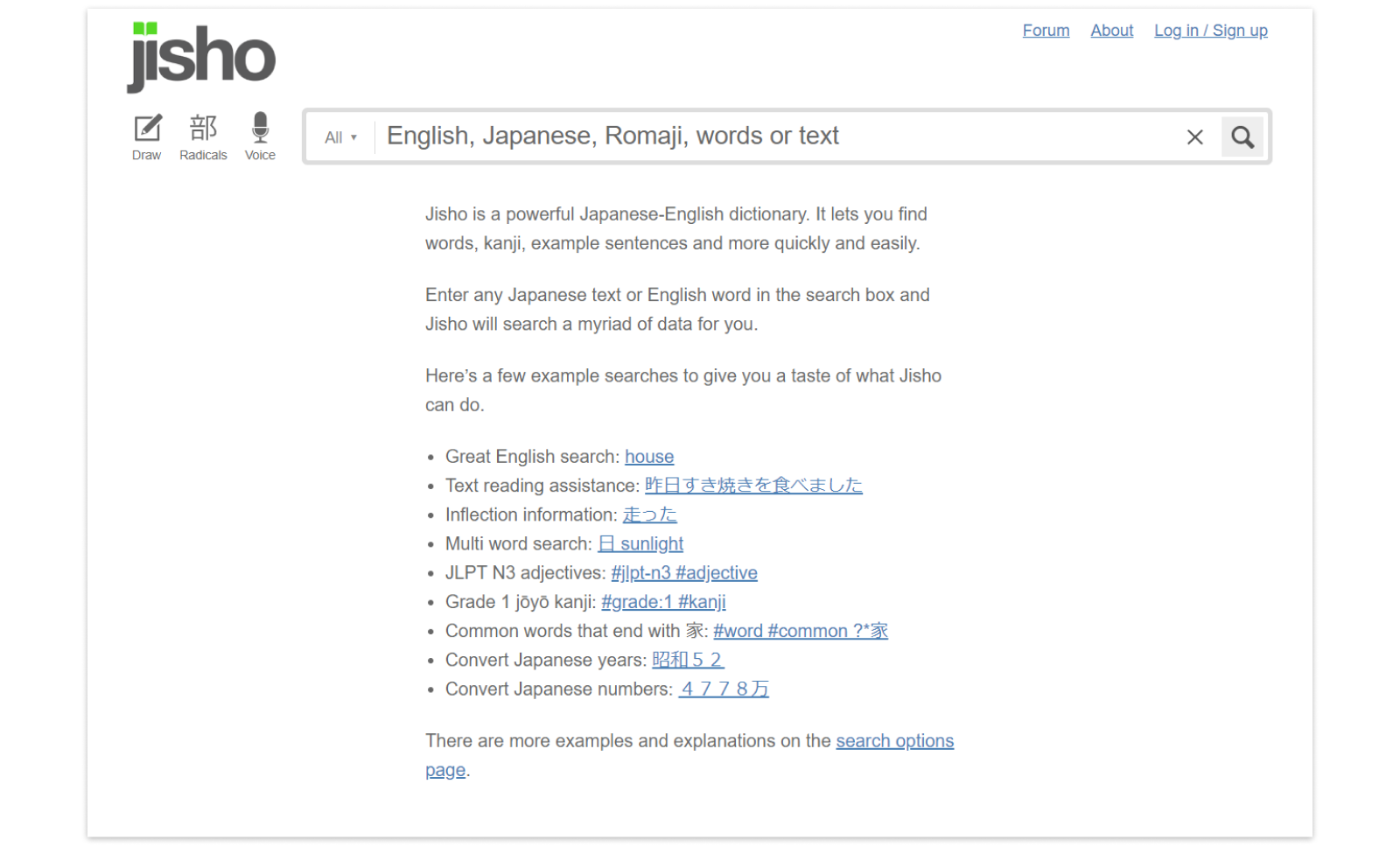The image size is (1400, 847).
Task: Run the '日 sunlight' multi word search
Action: [x=640, y=544]
